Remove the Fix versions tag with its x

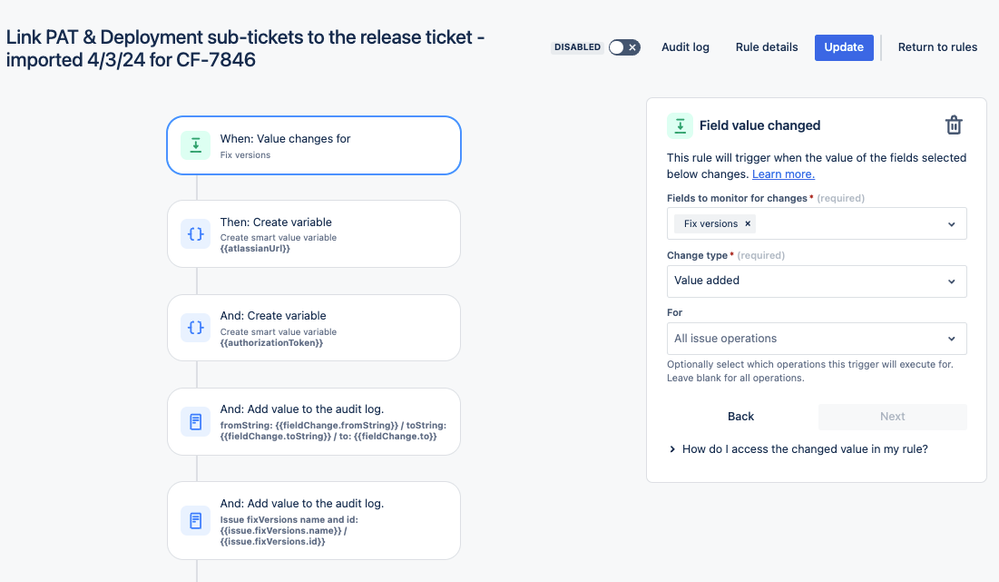point(748,224)
